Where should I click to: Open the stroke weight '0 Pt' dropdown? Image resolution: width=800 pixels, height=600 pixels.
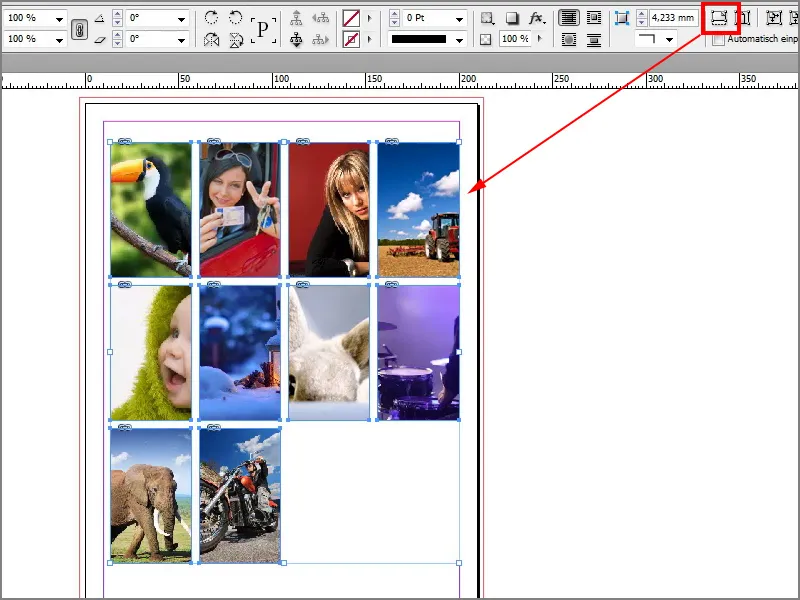(x=460, y=19)
